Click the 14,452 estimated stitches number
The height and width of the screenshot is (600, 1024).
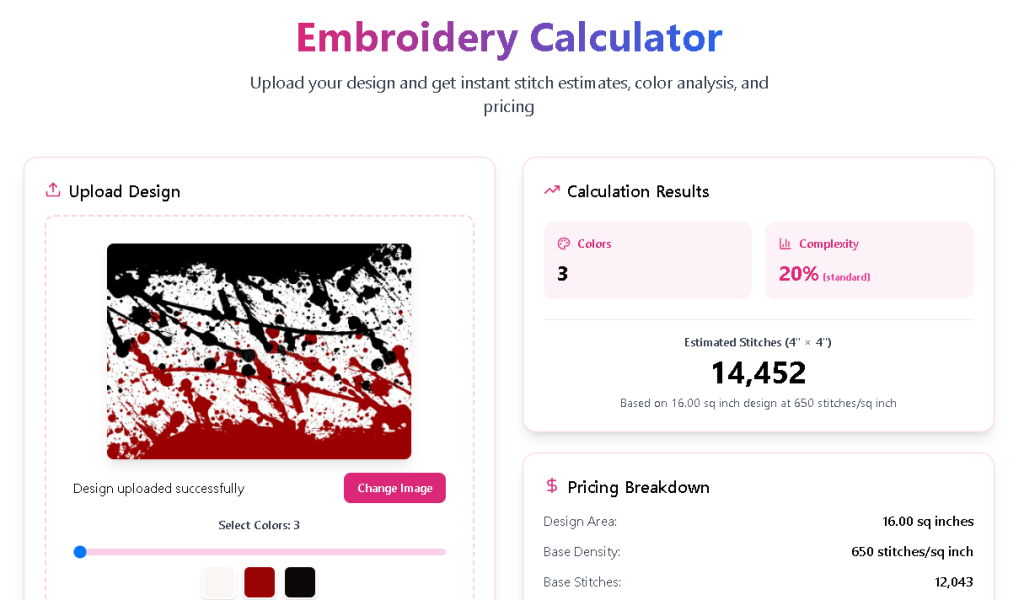tap(758, 373)
